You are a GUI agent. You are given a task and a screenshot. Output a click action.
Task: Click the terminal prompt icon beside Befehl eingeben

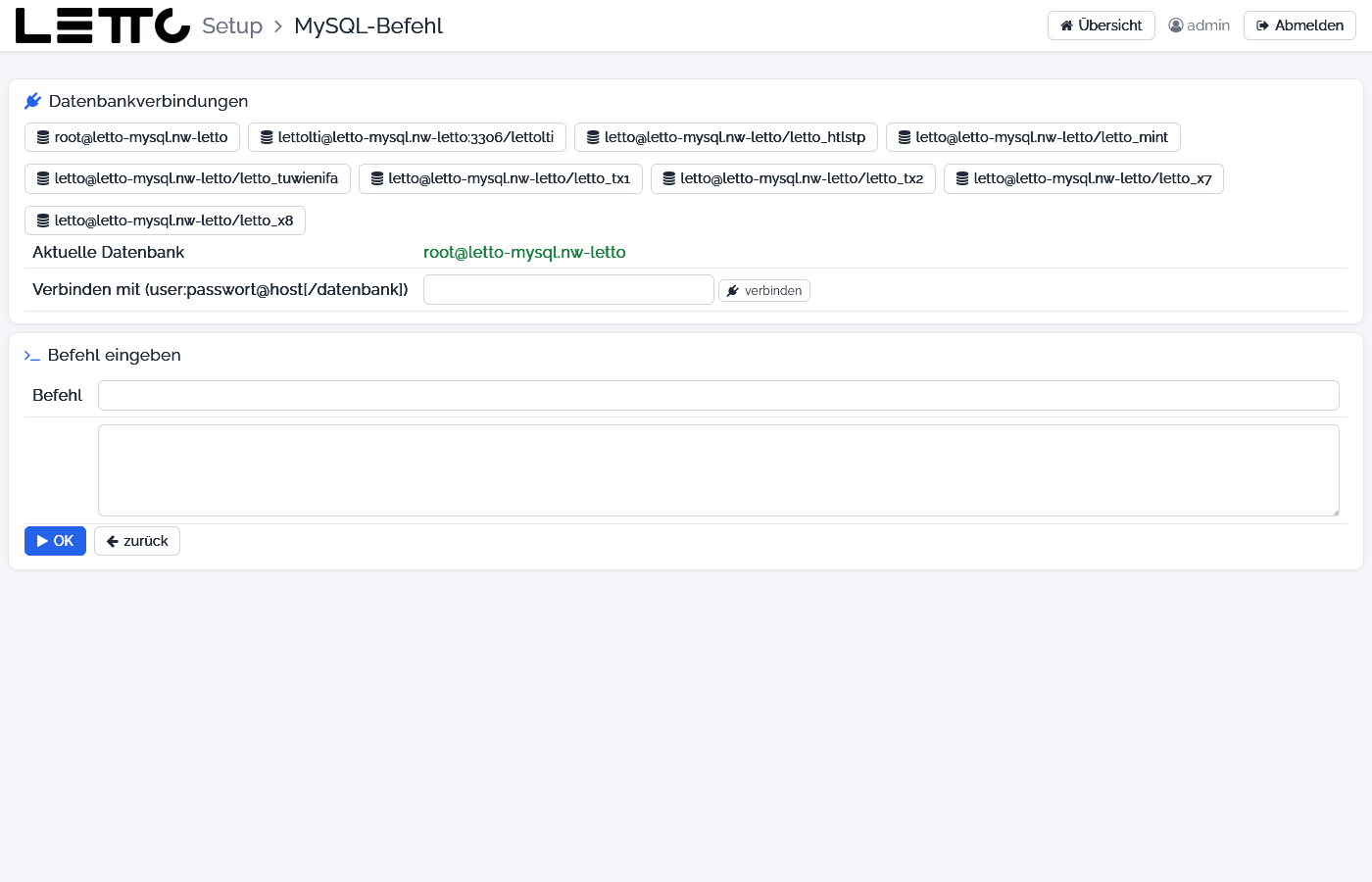coord(32,356)
